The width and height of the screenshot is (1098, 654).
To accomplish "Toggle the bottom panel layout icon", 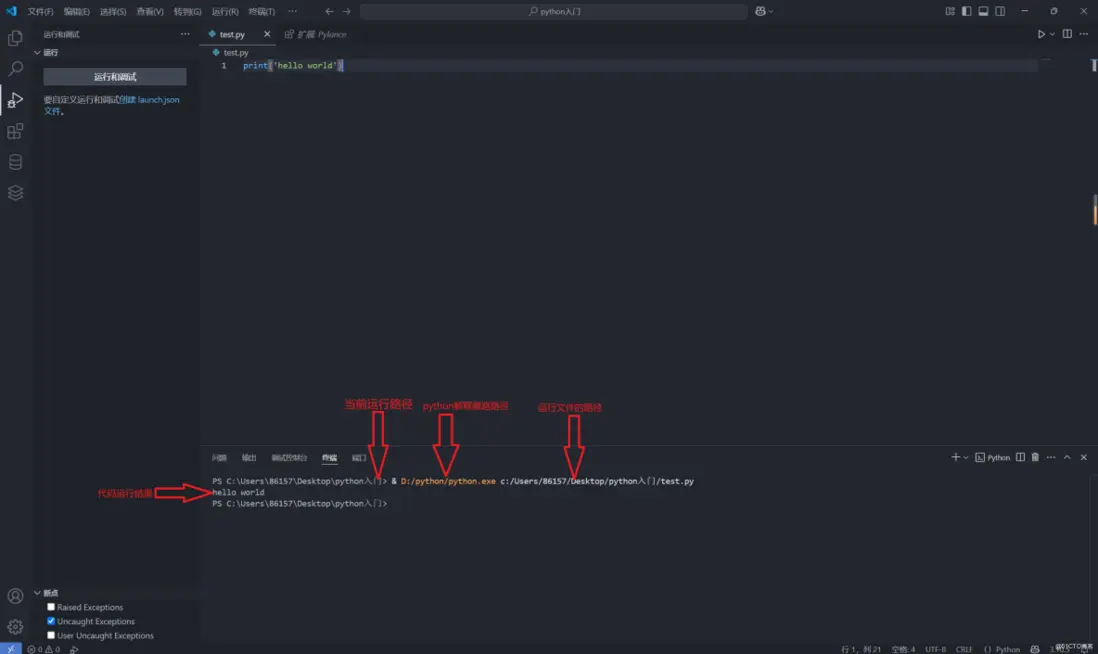I will [983, 11].
